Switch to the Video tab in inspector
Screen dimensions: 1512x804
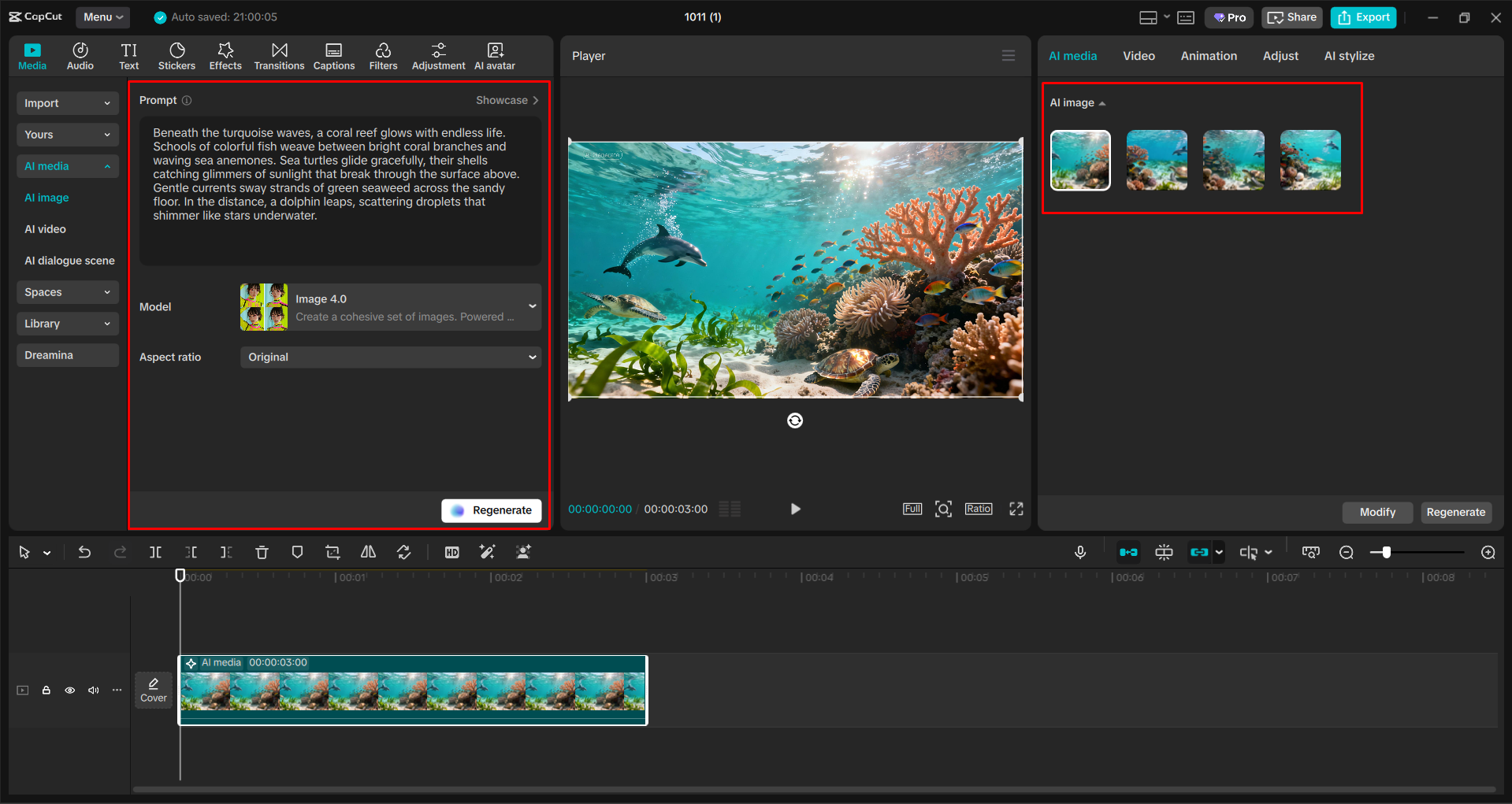(x=1139, y=56)
